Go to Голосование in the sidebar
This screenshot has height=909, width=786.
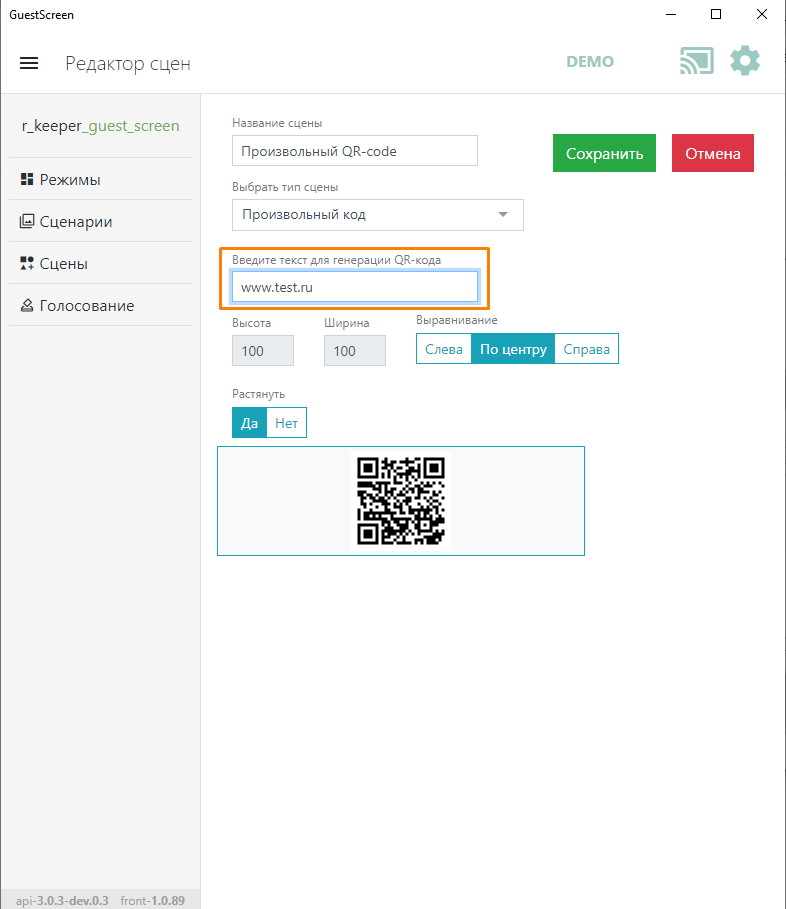[x=86, y=306]
